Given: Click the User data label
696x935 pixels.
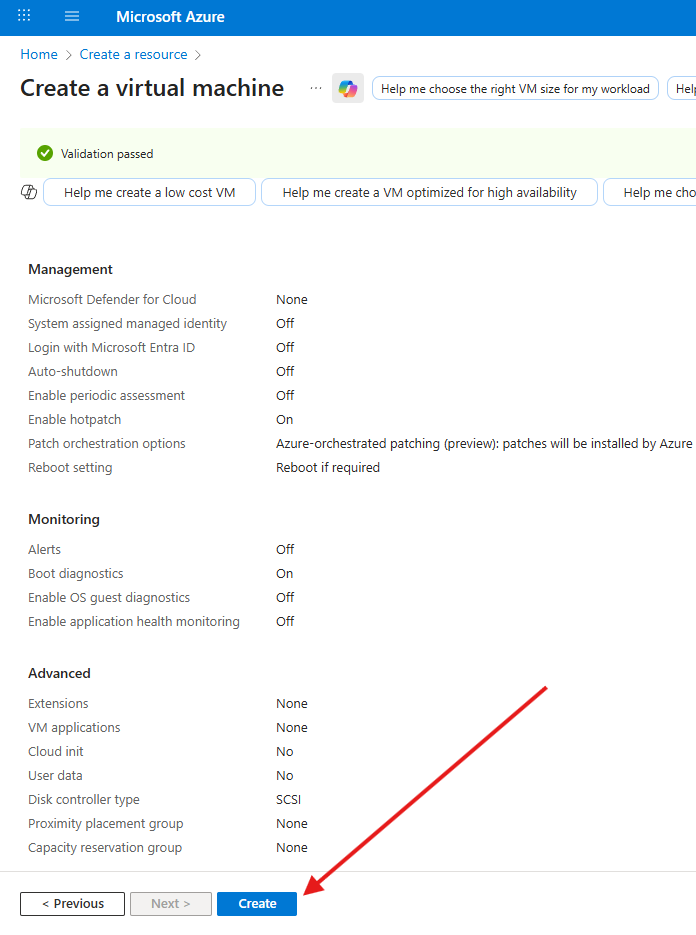Looking at the screenshot, I should [x=55, y=776].
